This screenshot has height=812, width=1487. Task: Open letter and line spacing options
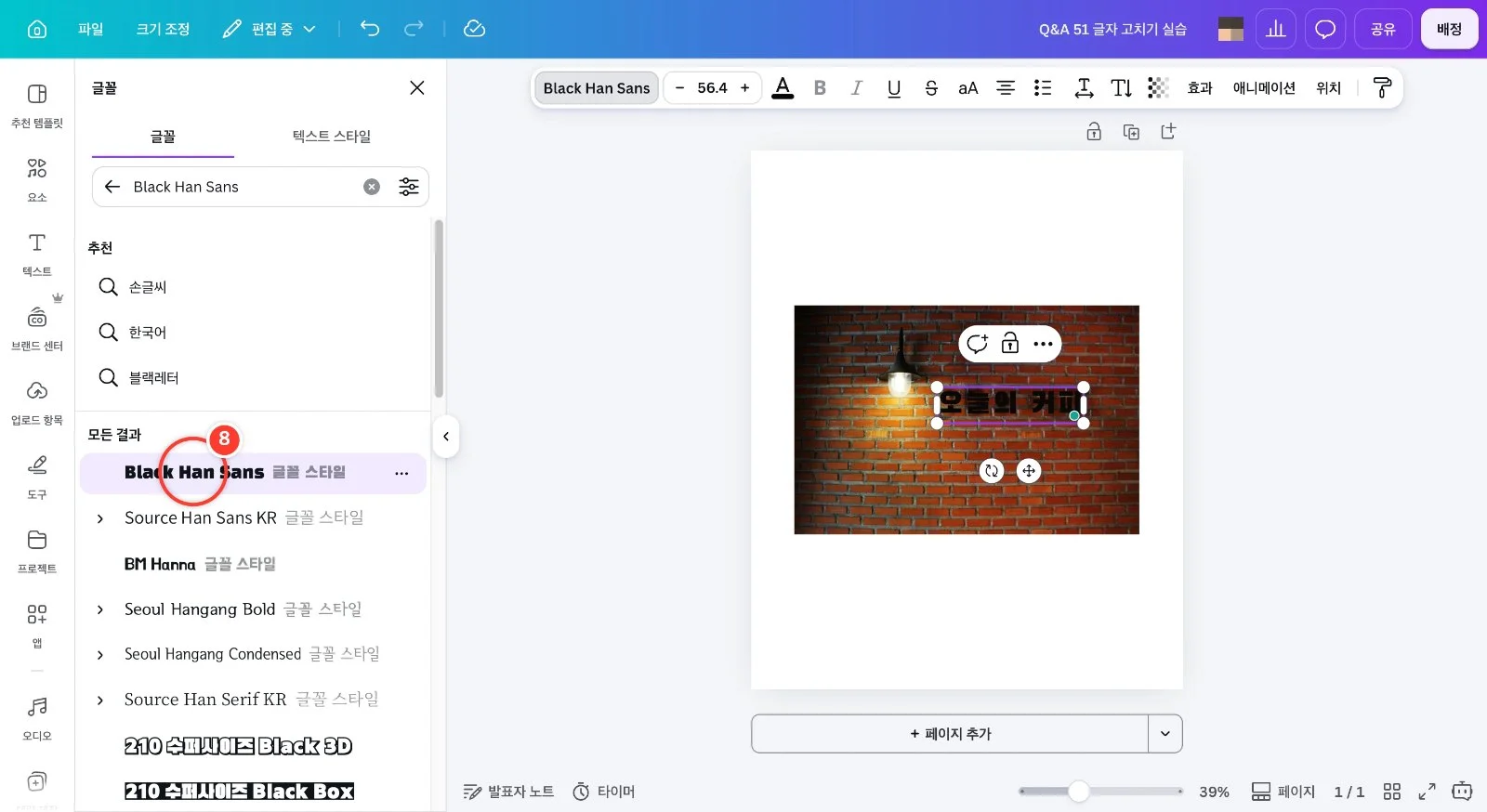click(x=1084, y=88)
